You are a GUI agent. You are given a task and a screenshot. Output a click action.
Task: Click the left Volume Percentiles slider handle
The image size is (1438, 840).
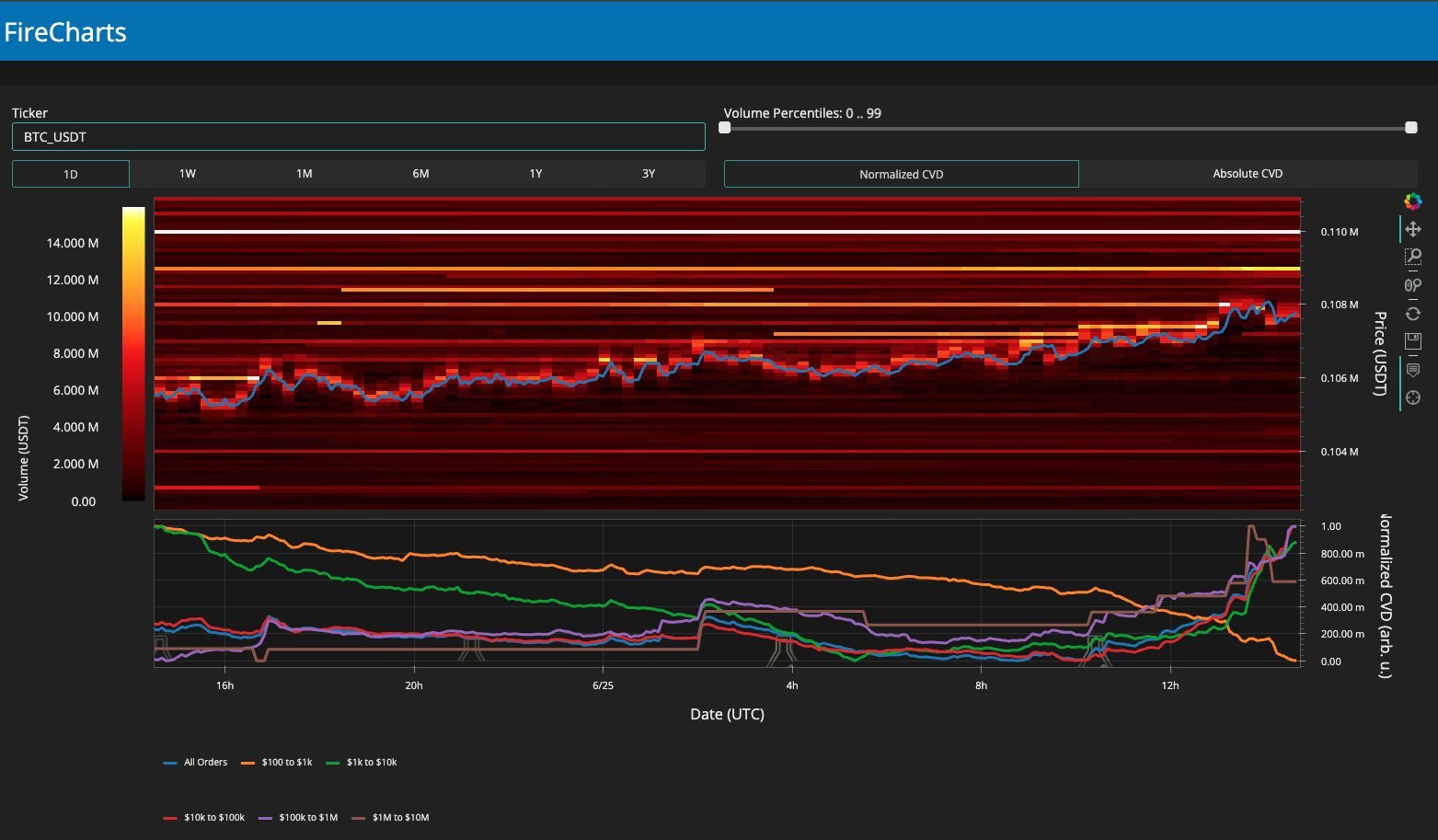[x=725, y=128]
